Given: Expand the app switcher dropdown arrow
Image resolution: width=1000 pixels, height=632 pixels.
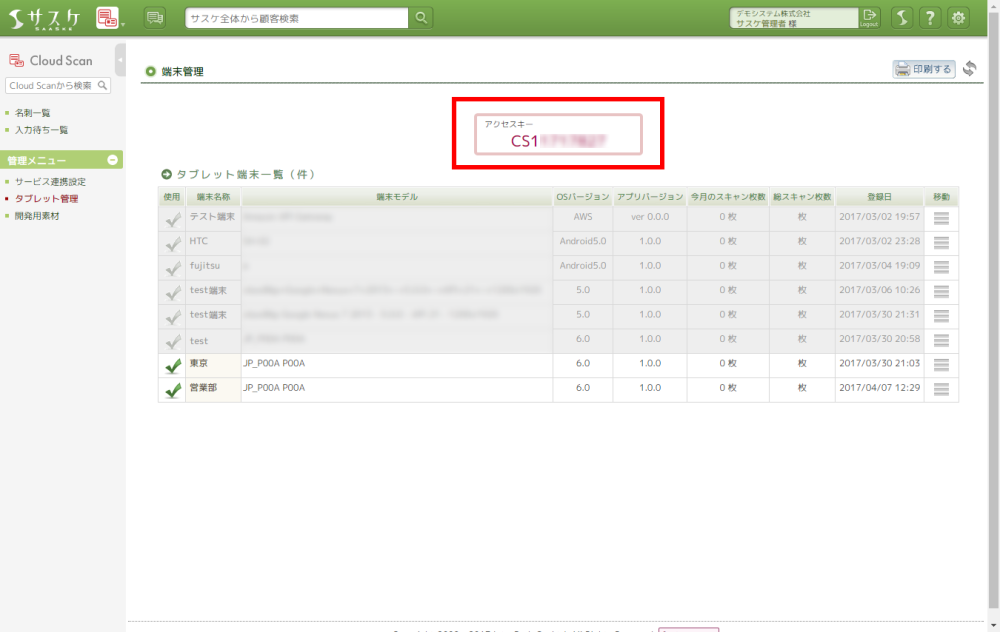Looking at the screenshot, I should click(x=123, y=22).
